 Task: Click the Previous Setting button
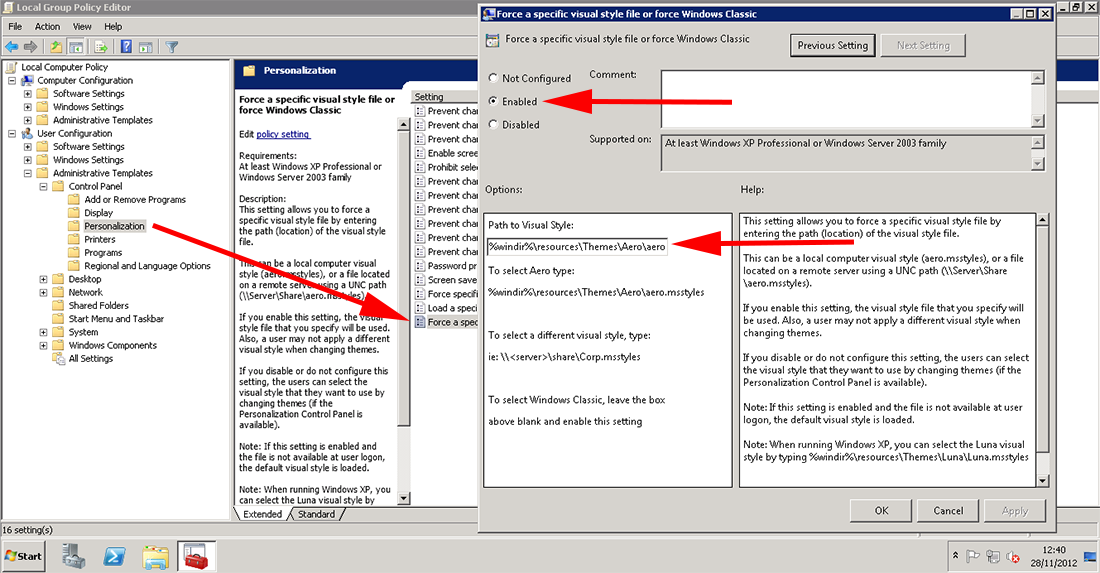tap(833, 46)
